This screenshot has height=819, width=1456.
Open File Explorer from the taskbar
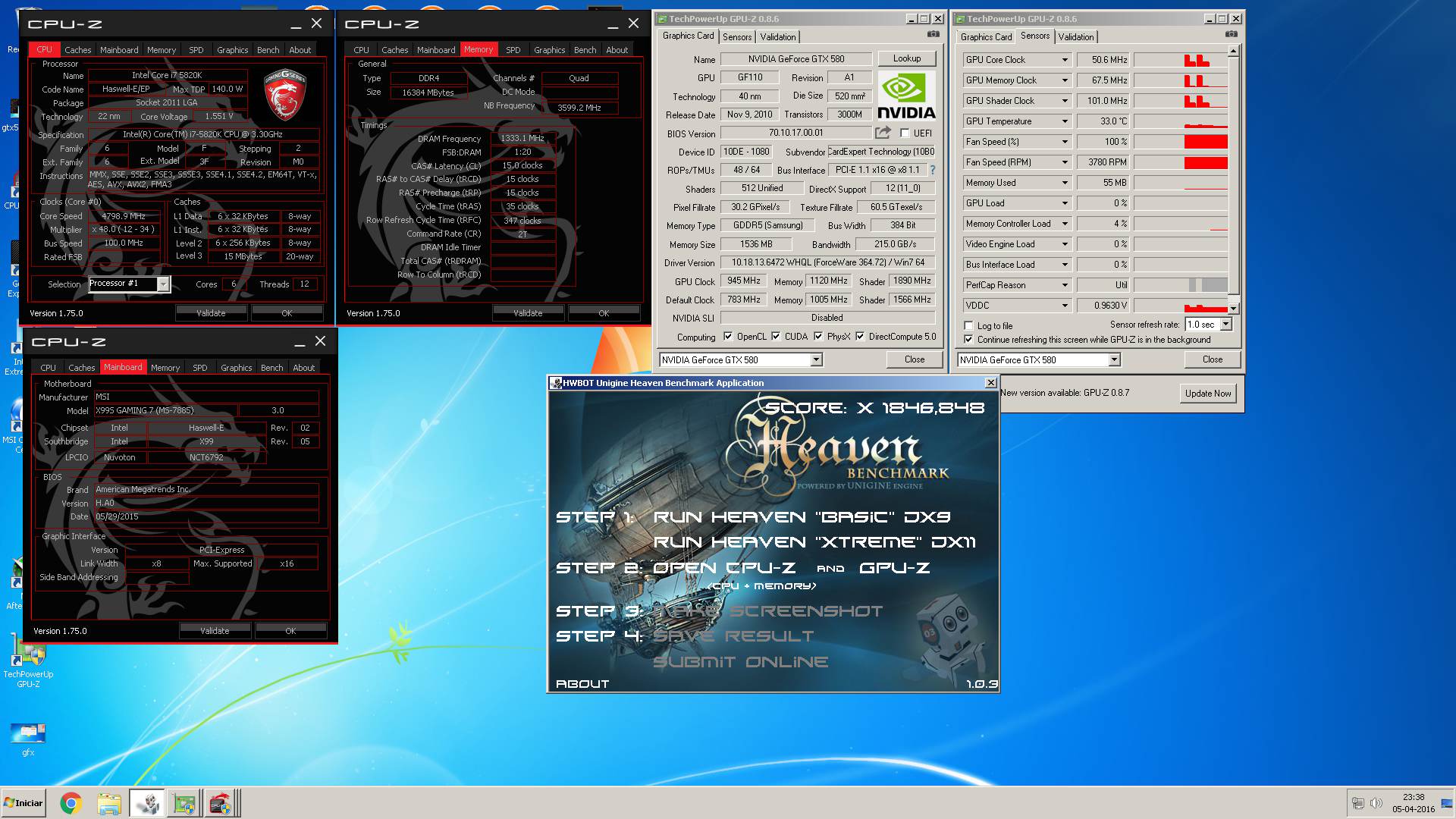[109, 803]
